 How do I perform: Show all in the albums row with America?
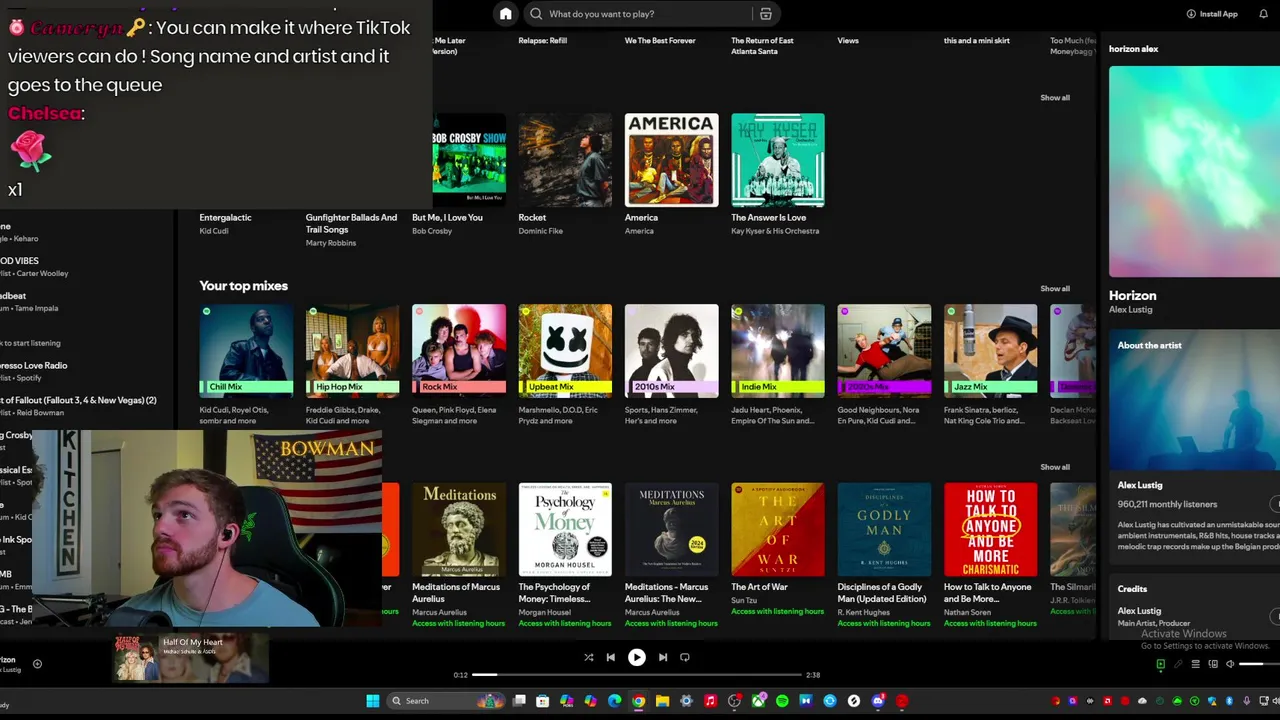tap(1055, 98)
